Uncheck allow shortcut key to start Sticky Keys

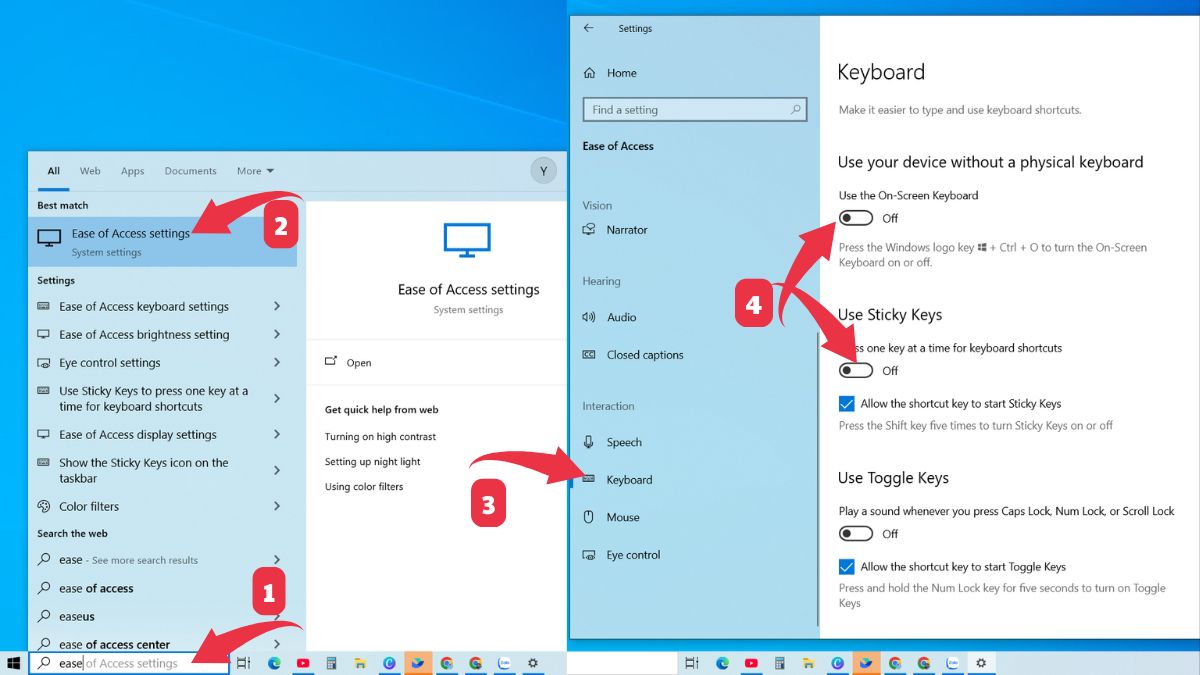846,403
